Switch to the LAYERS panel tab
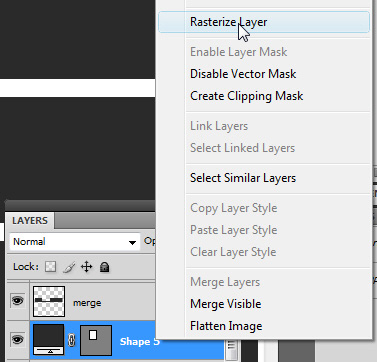The width and height of the screenshot is (377, 362). point(30,221)
